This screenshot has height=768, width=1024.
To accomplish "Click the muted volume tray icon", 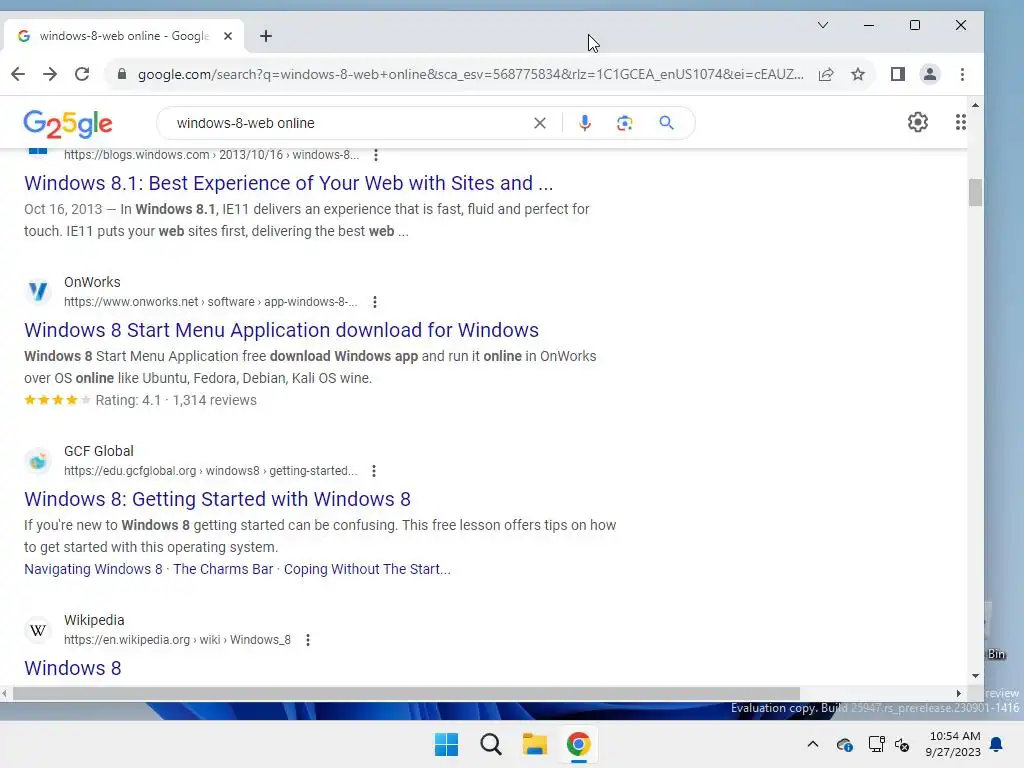I will (903, 744).
